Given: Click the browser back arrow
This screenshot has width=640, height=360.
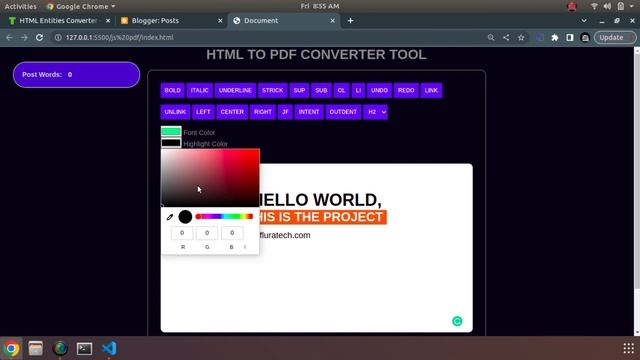Looking at the screenshot, I should 9,37.
